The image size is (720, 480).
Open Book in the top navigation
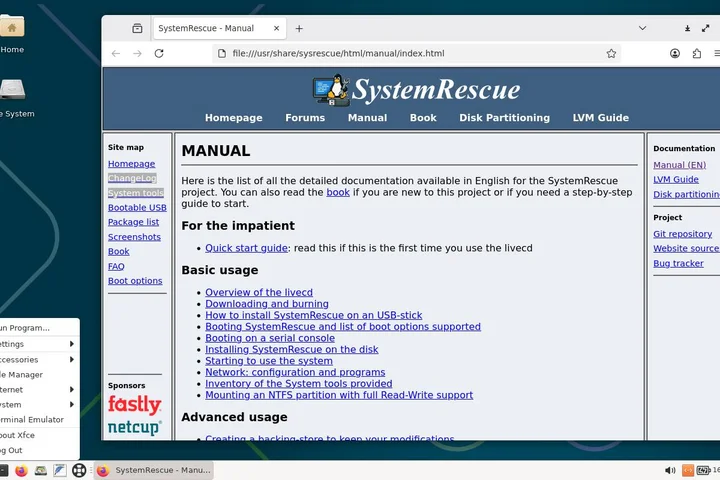pyautogui.click(x=423, y=118)
